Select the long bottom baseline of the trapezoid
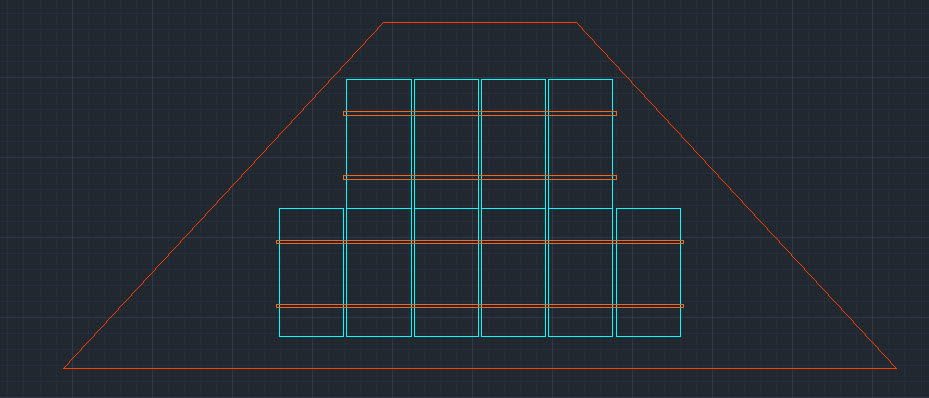Image resolution: width=929 pixels, height=398 pixels. [x=480, y=368]
